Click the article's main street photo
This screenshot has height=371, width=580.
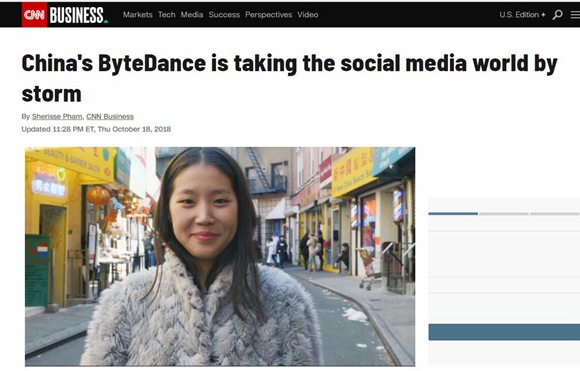click(x=220, y=256)
